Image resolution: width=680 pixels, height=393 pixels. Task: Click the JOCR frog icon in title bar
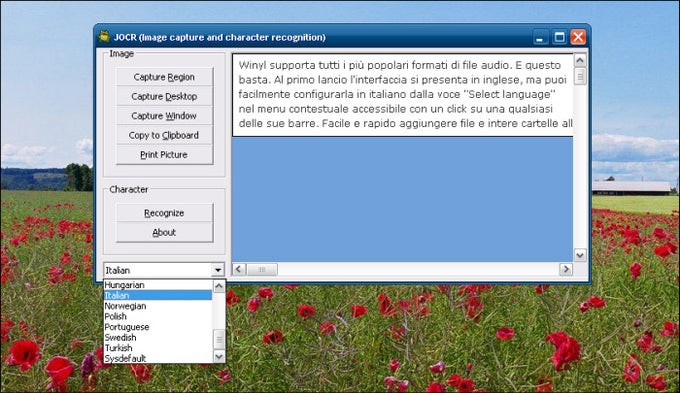tap(104, 37)
